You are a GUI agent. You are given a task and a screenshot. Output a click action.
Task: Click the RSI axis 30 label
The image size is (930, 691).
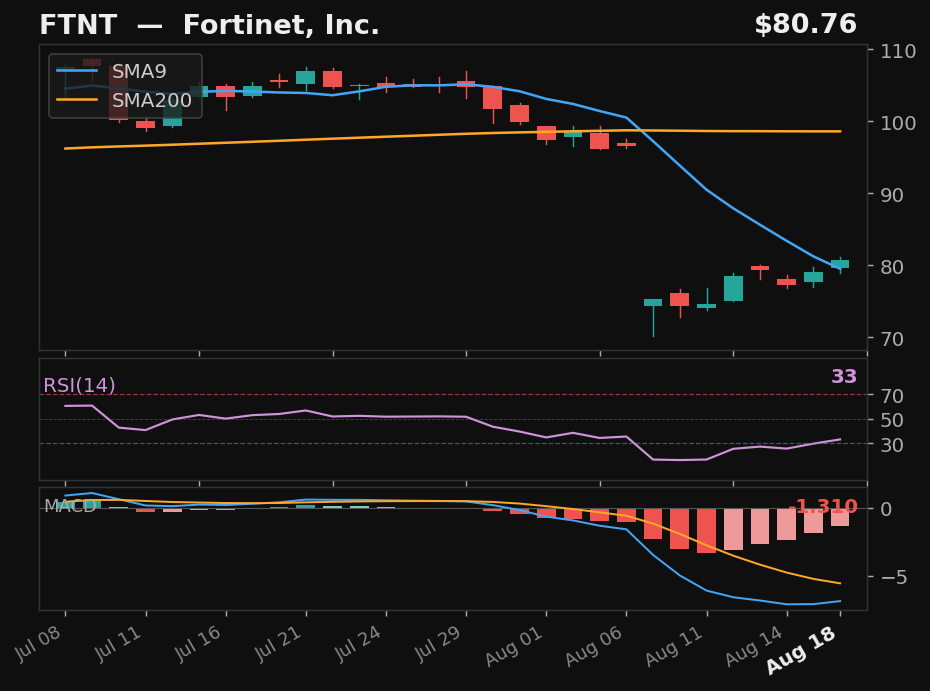[x=892, y=444]
